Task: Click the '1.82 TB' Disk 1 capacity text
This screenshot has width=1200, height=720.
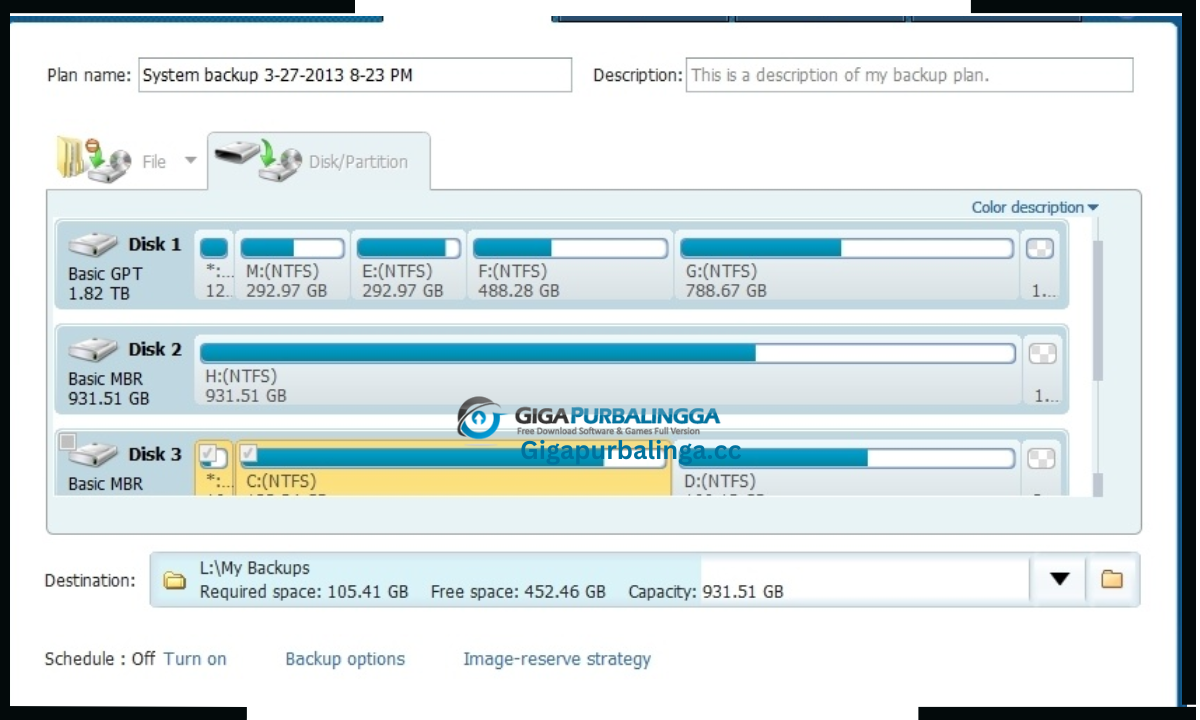Action: (99, 294)
